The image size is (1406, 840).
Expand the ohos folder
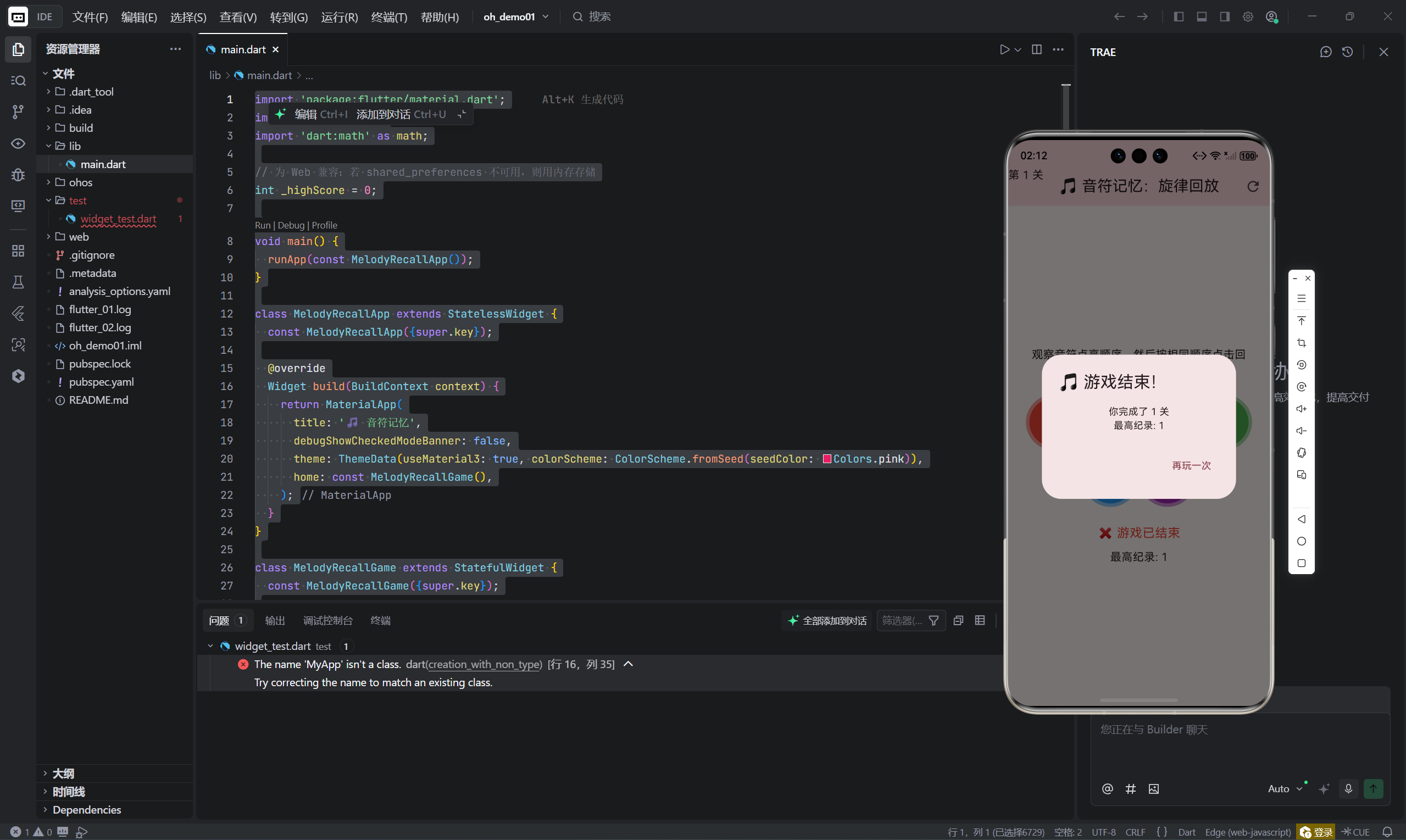(80, 182)
